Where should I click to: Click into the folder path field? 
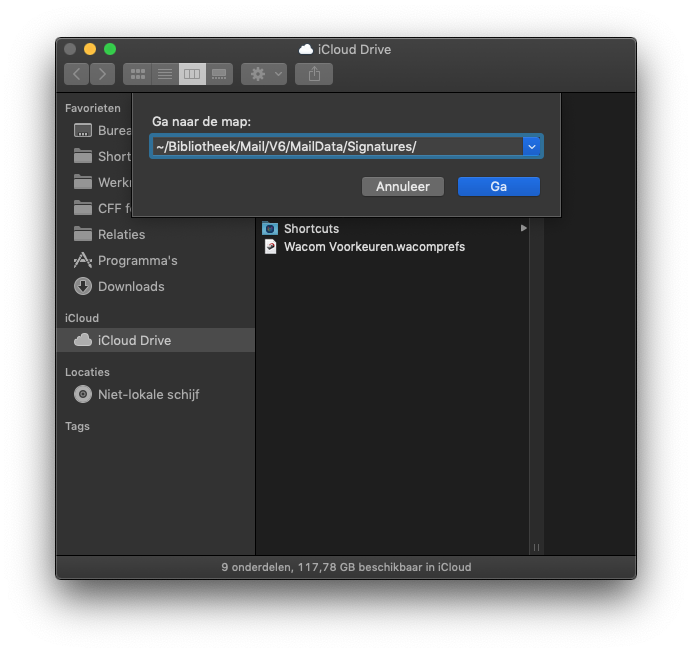pyautogui.click(x=338, y=146)
